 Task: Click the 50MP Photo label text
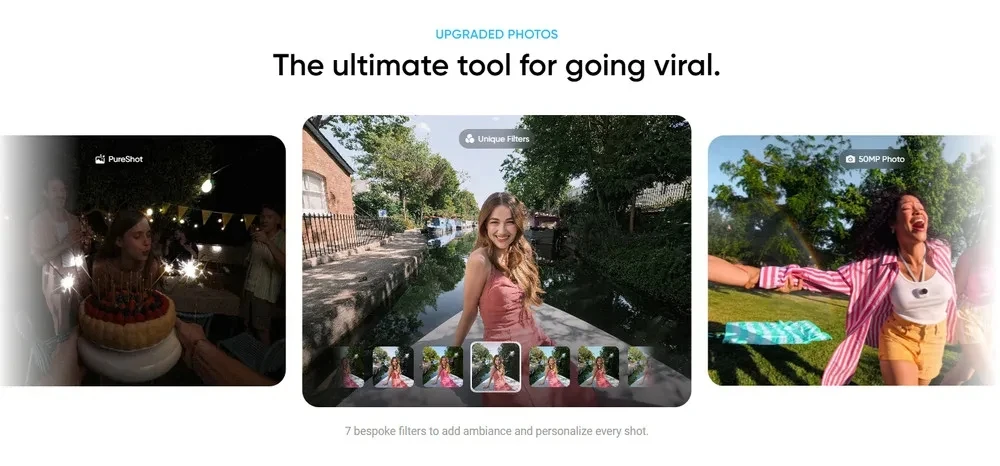pos(881,159)
